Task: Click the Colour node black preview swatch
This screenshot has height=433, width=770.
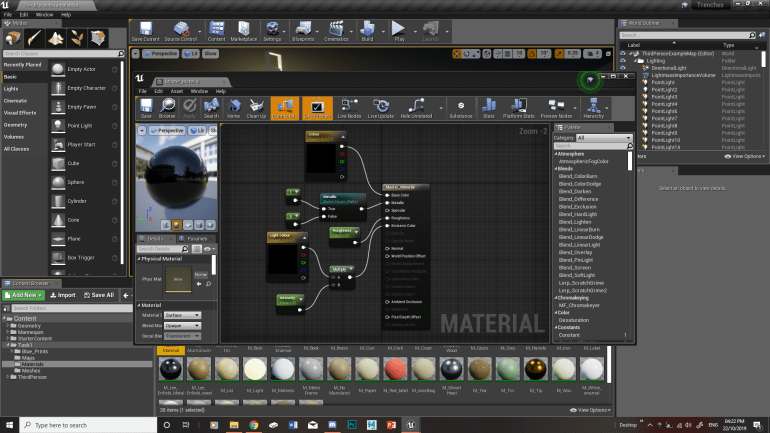Action: coord(321,158)
